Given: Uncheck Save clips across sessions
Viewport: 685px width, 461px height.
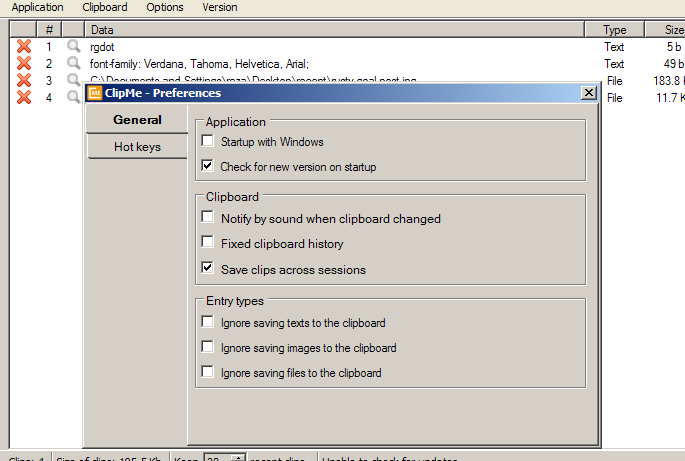Looking at the screenshot, I should [x=208, y=267].
